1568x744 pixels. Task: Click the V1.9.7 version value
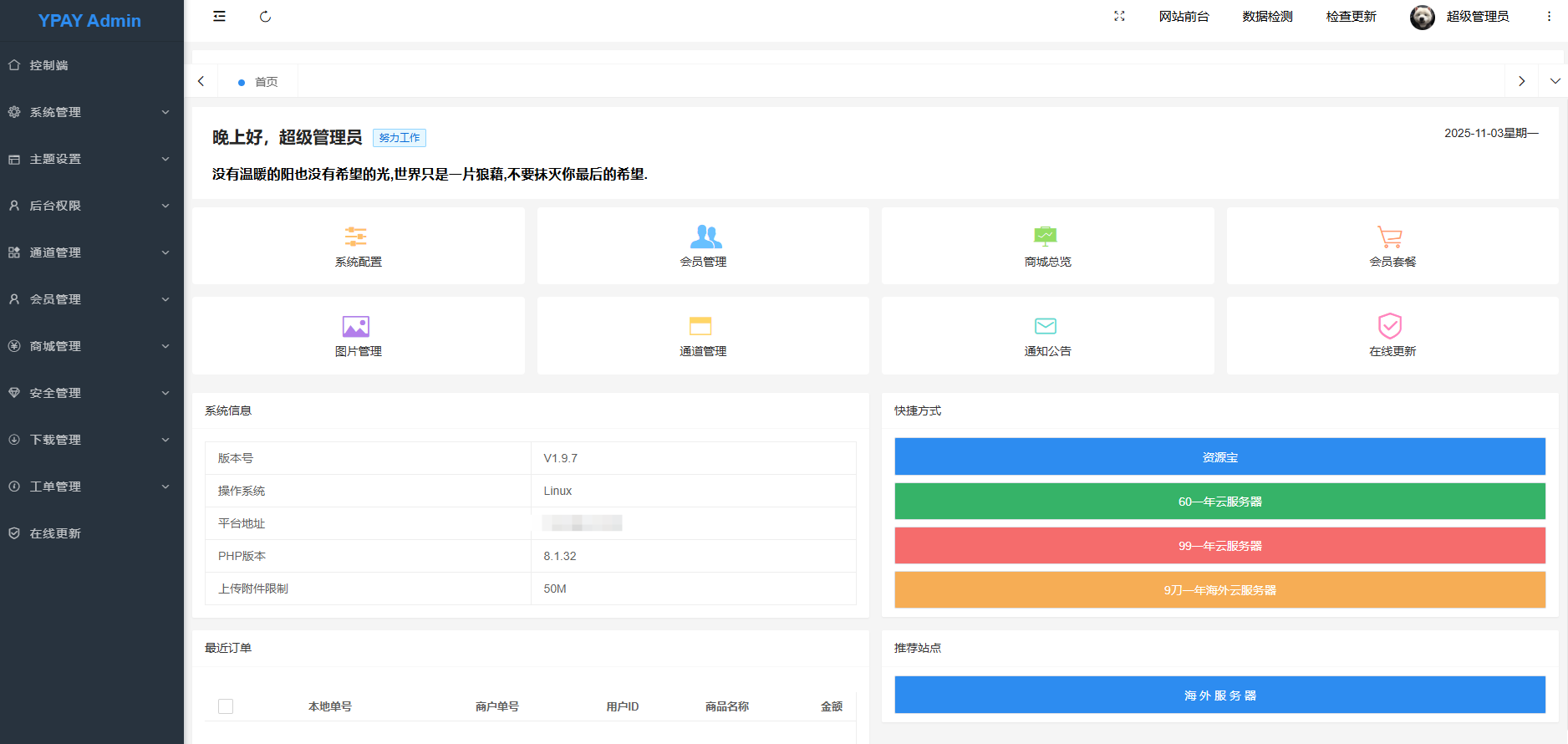(561, 458)
